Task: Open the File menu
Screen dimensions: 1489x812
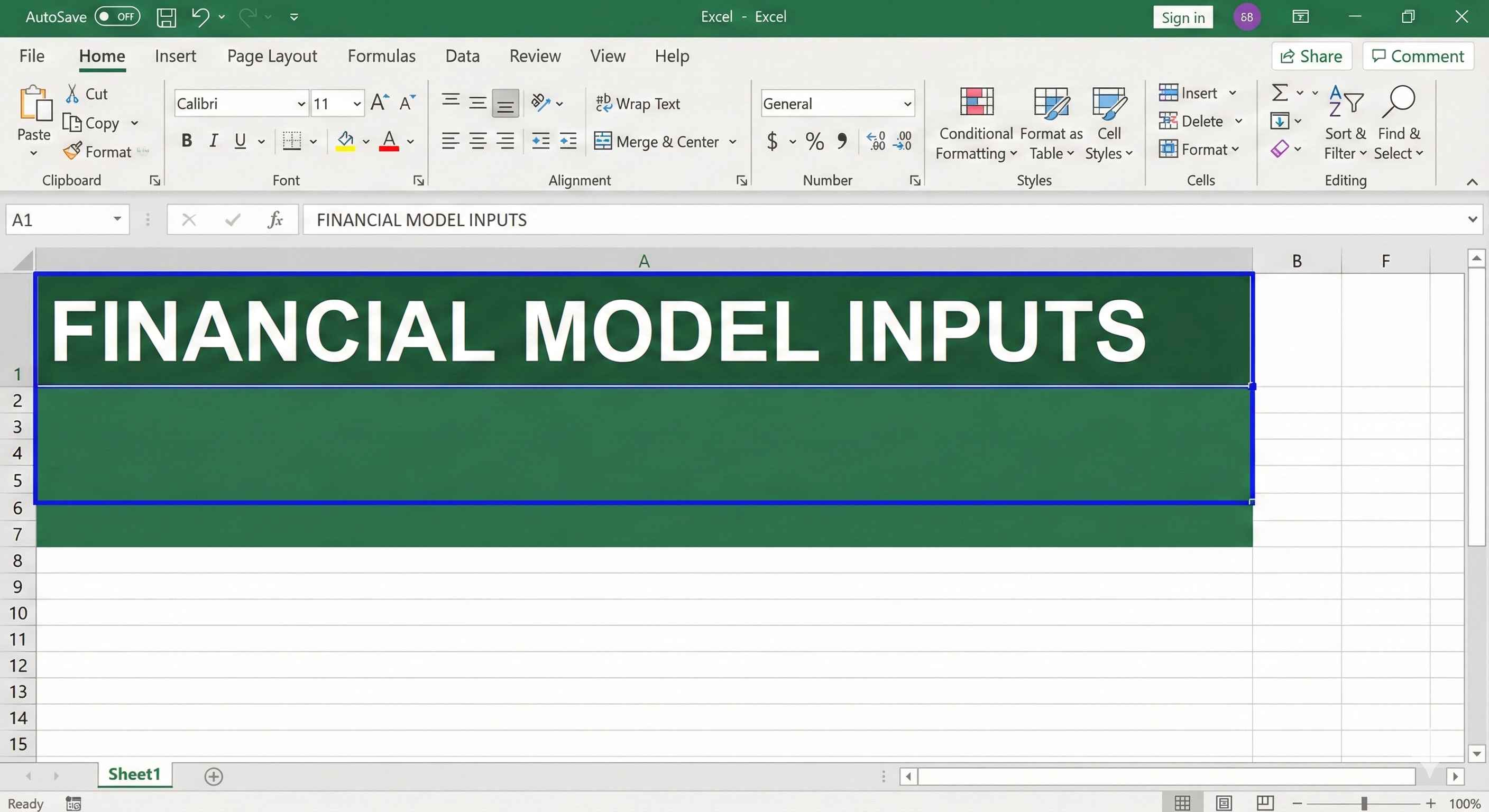Action: (x=31, y=56)
